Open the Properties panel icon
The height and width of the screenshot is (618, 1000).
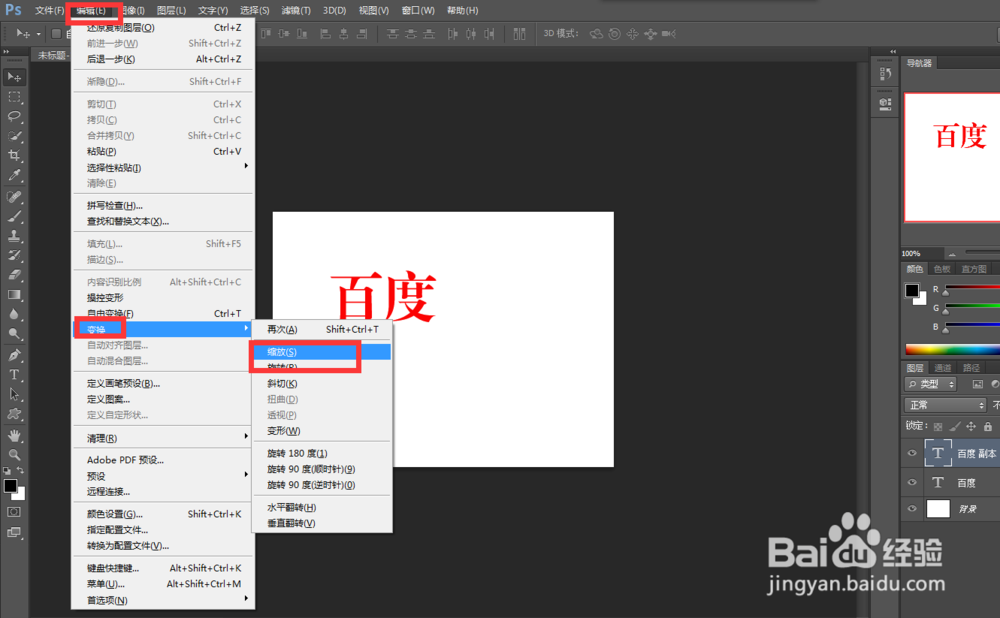coord(885,104)
